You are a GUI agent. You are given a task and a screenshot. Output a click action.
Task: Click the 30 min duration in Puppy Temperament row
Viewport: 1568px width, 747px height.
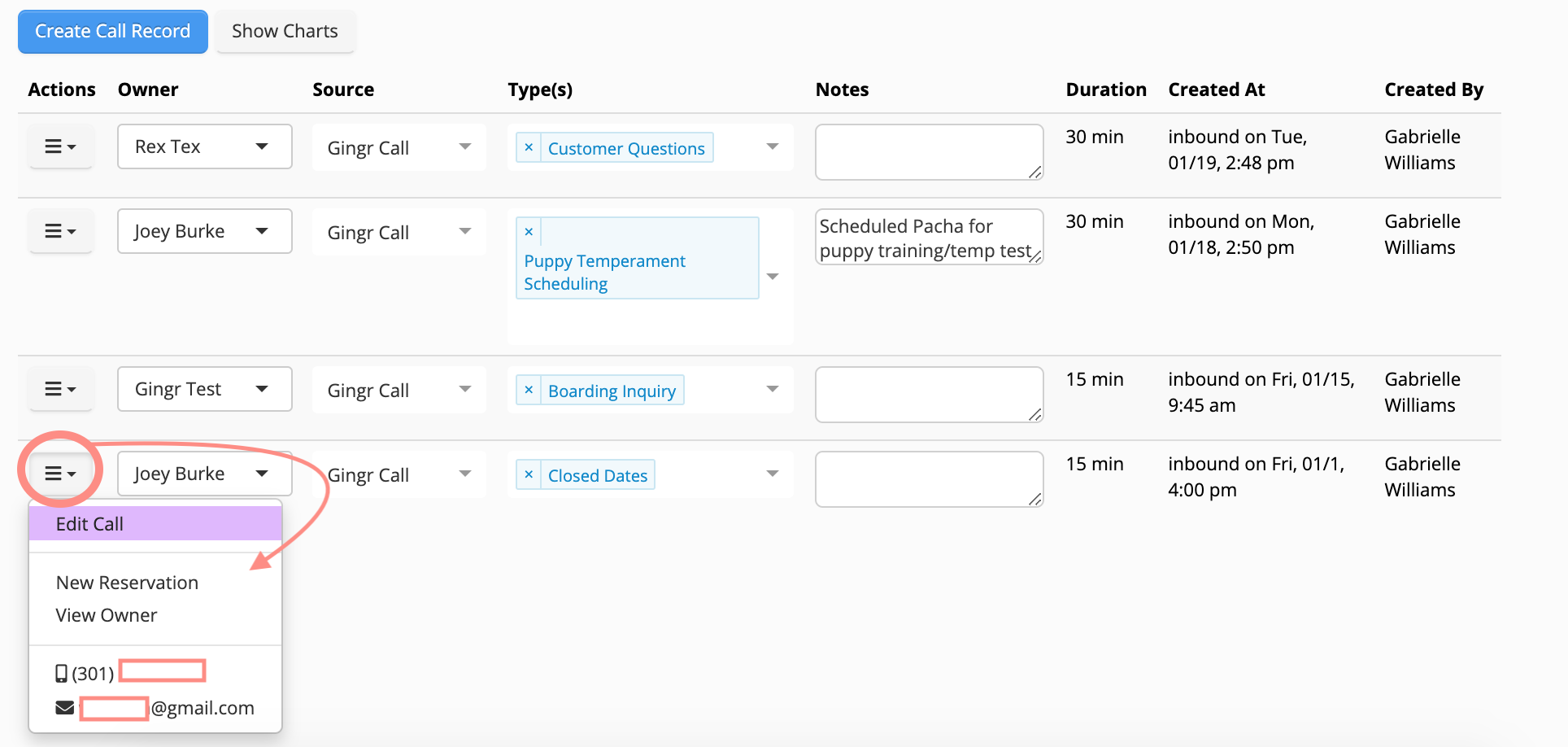click(1095, 221)
